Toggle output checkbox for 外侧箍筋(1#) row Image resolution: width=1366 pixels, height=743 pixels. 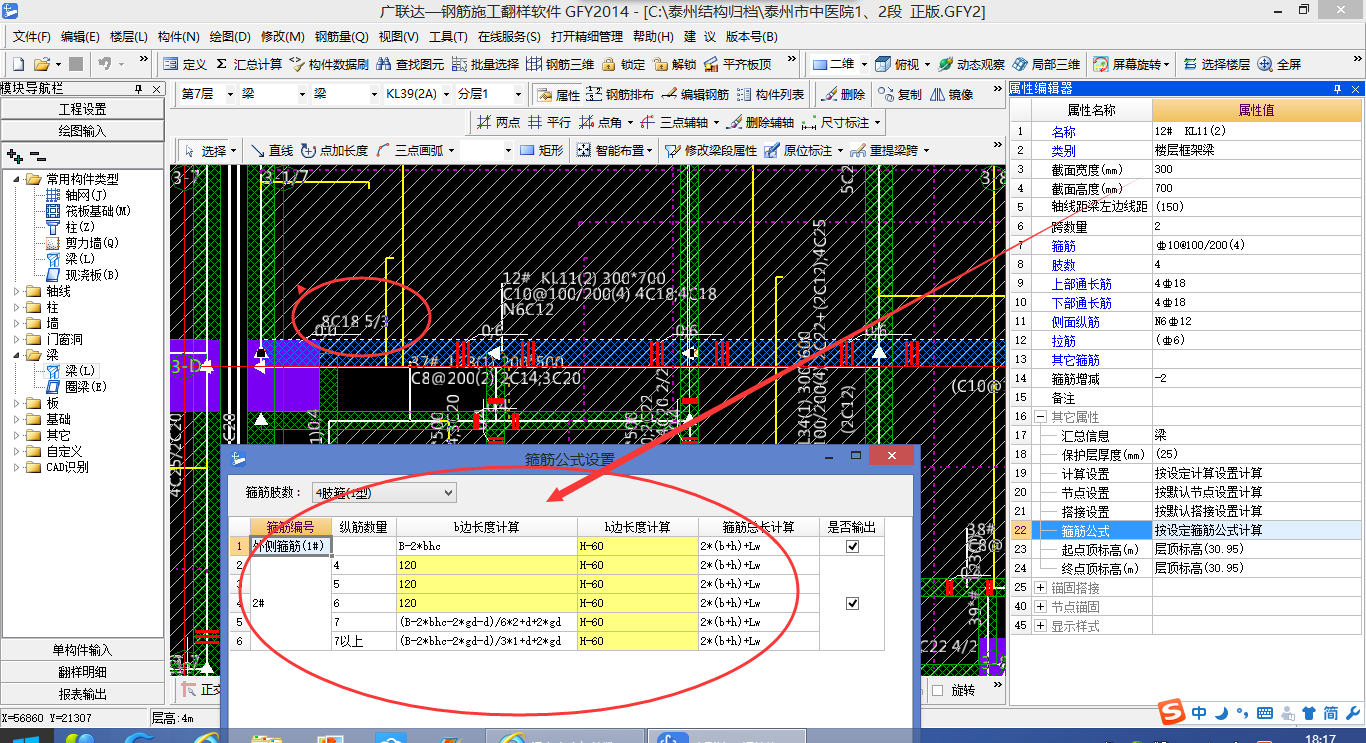pyautogui.click(x=852, y=547)
